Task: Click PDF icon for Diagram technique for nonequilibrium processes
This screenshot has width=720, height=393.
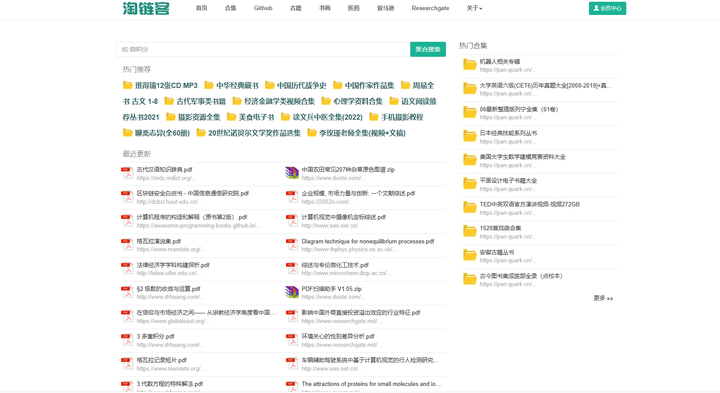Action: click(x=292, y=245)
